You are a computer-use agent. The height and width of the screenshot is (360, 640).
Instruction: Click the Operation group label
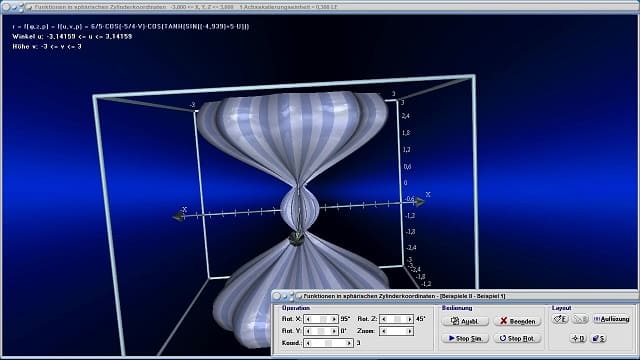296,308
